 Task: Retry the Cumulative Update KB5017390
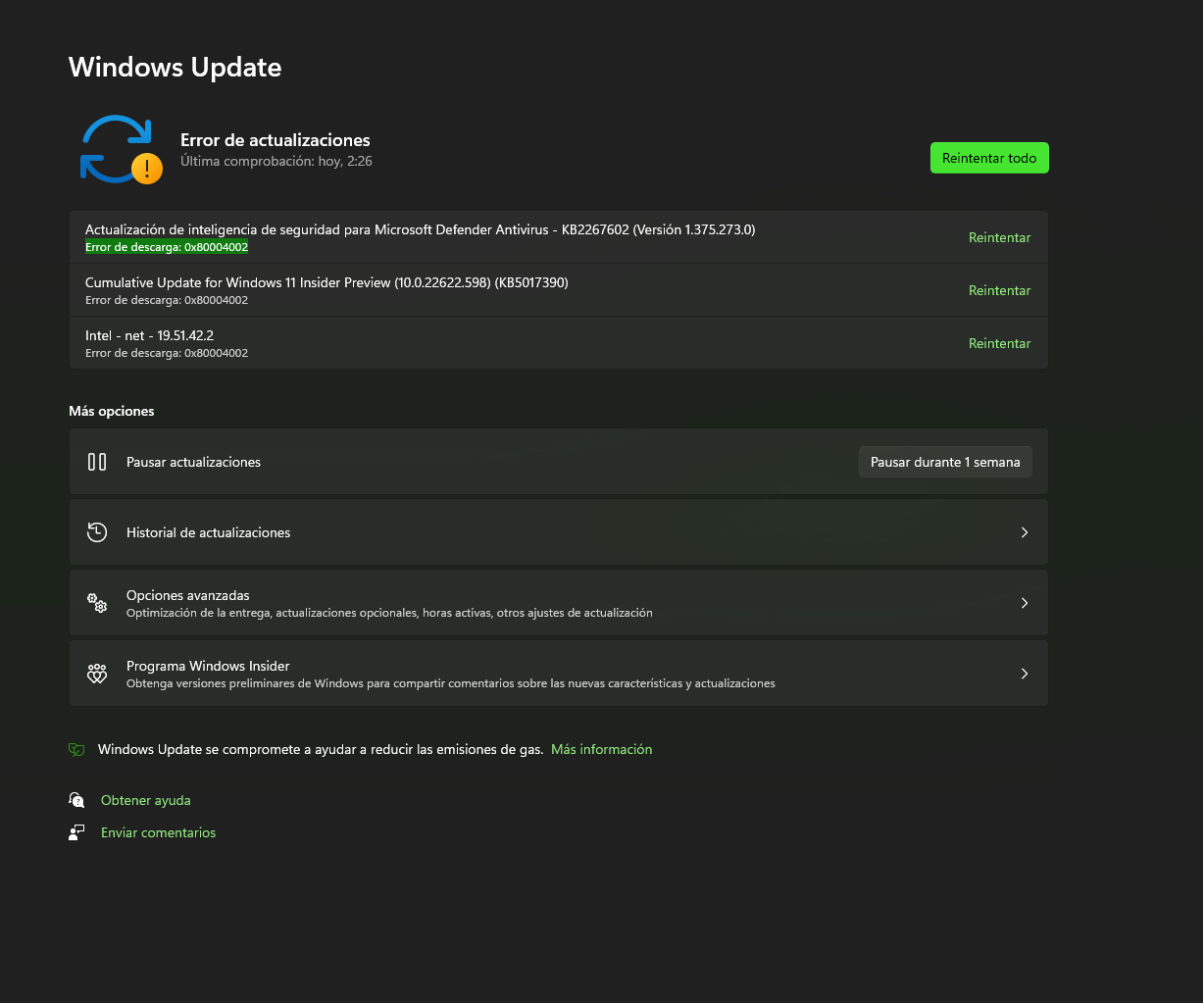click(999, 290)
